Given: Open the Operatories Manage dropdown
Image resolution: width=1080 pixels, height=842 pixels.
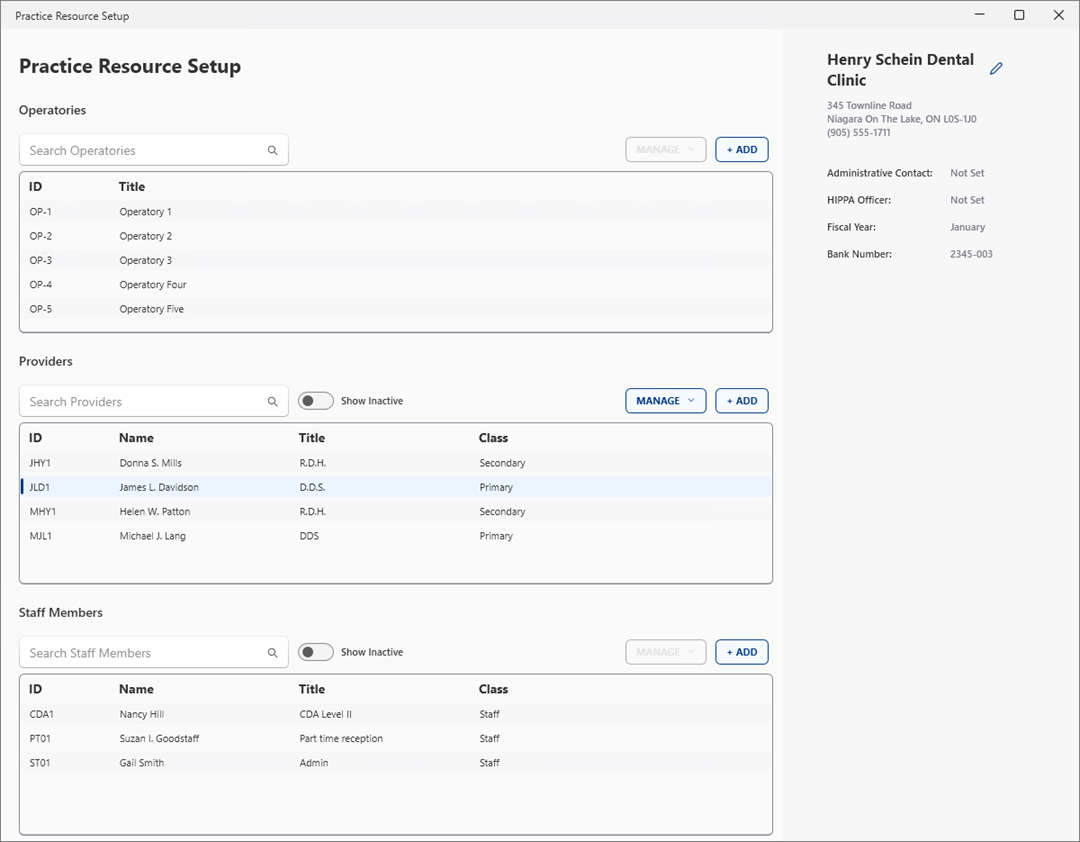Looking at the screenshot, I should (665, 150).
